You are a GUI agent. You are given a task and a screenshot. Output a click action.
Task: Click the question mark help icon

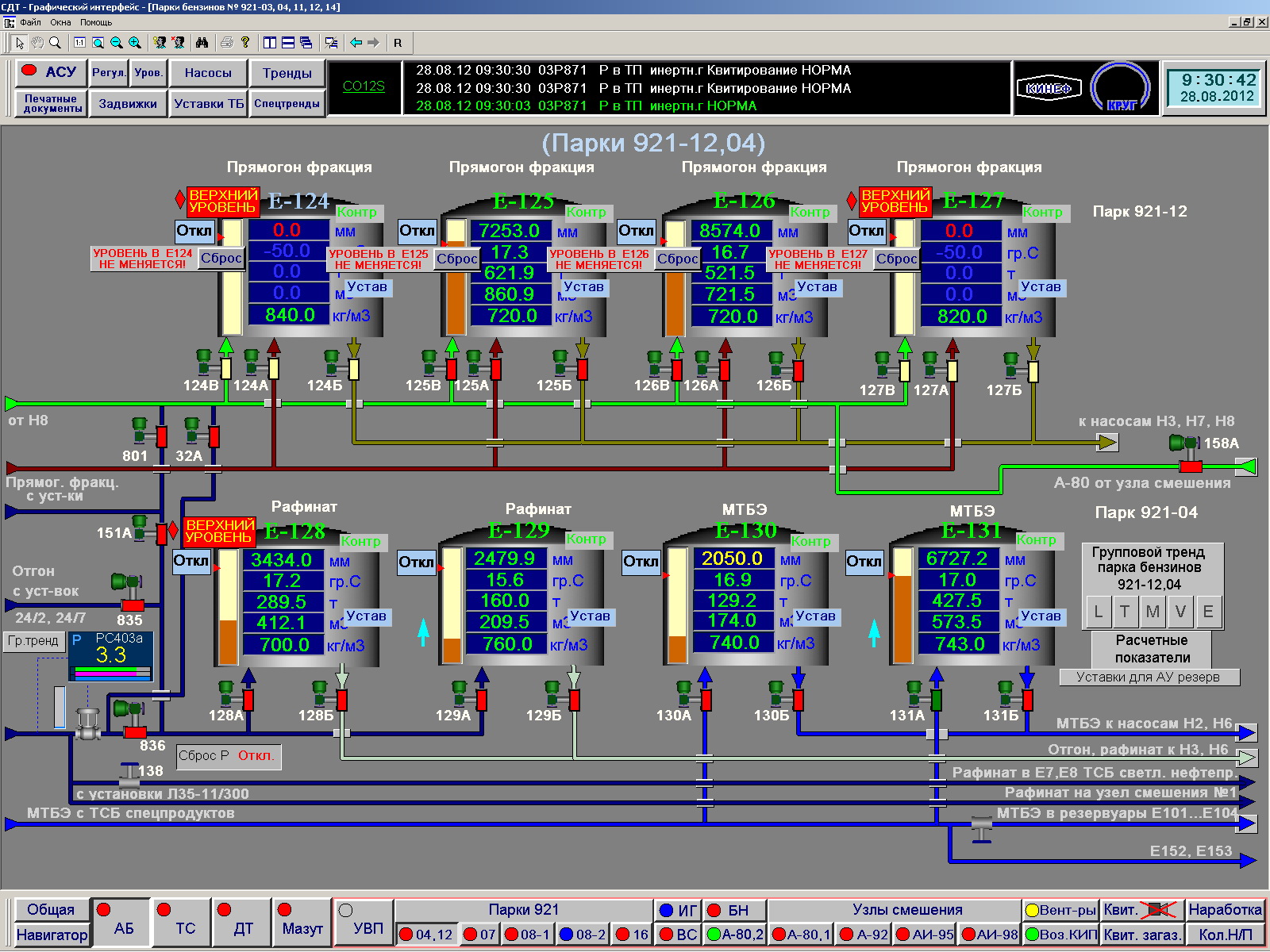245,43
